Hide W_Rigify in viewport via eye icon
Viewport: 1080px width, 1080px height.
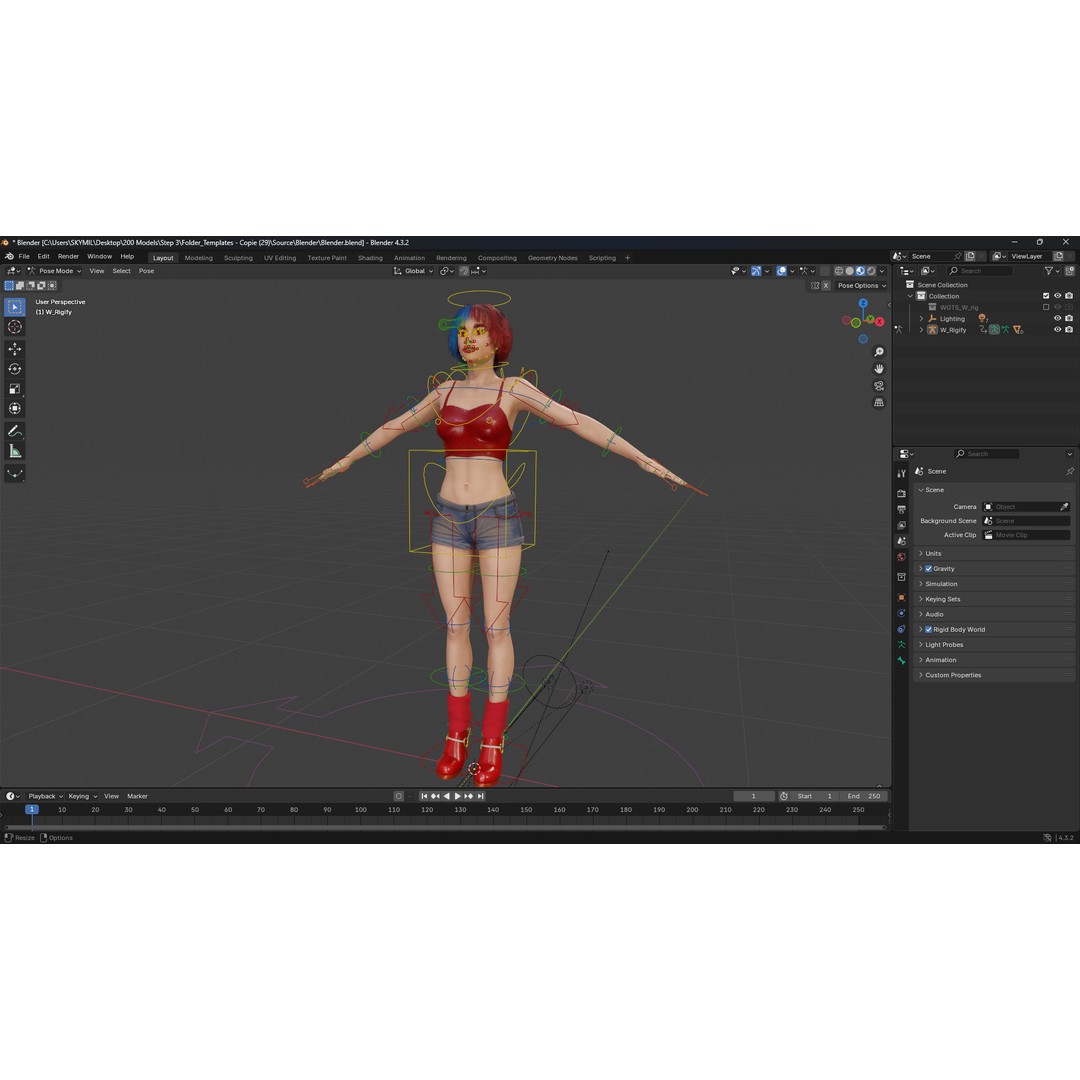1058,330
